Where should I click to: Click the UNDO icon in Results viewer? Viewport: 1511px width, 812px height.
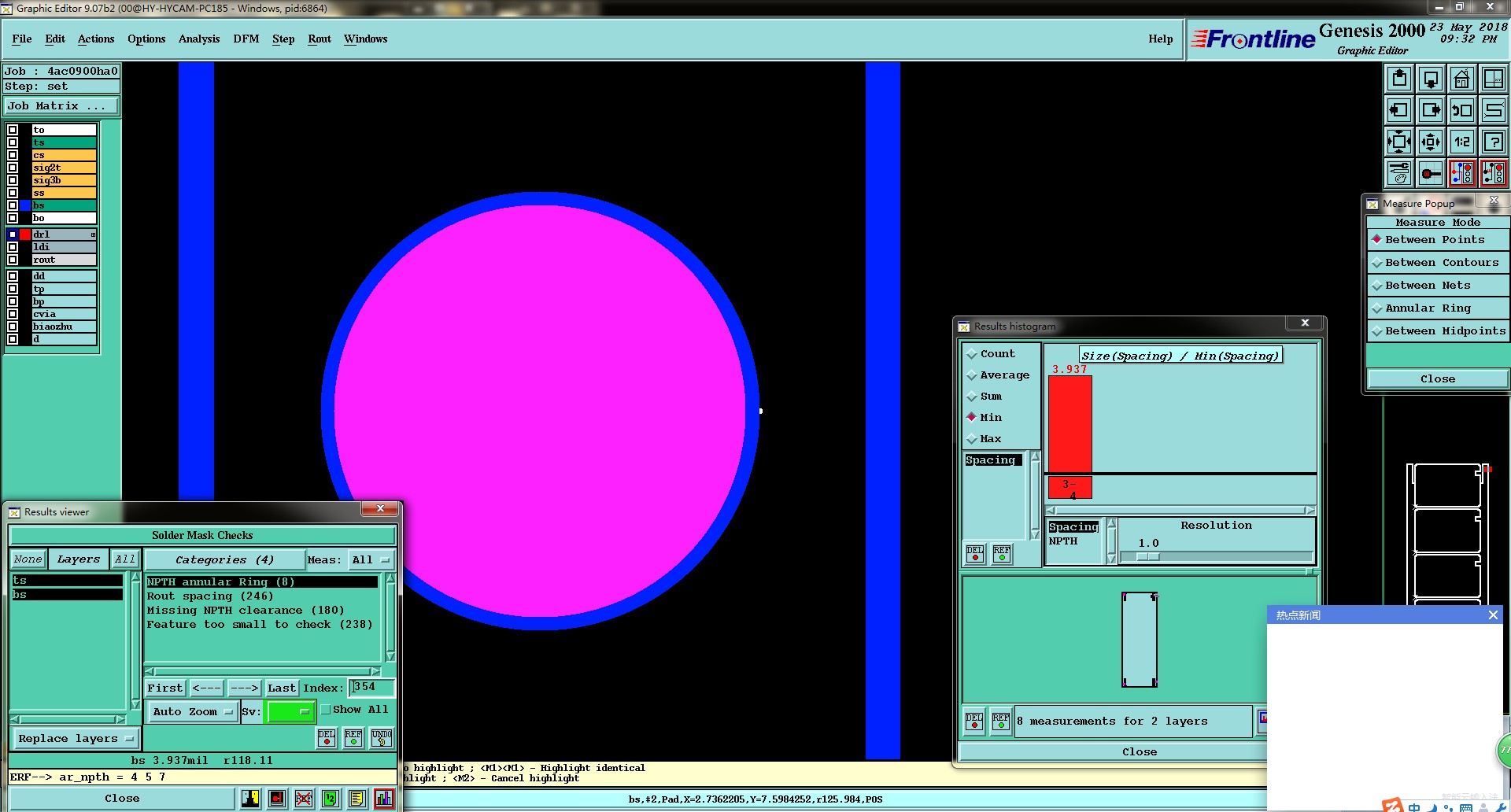(382, 737)
